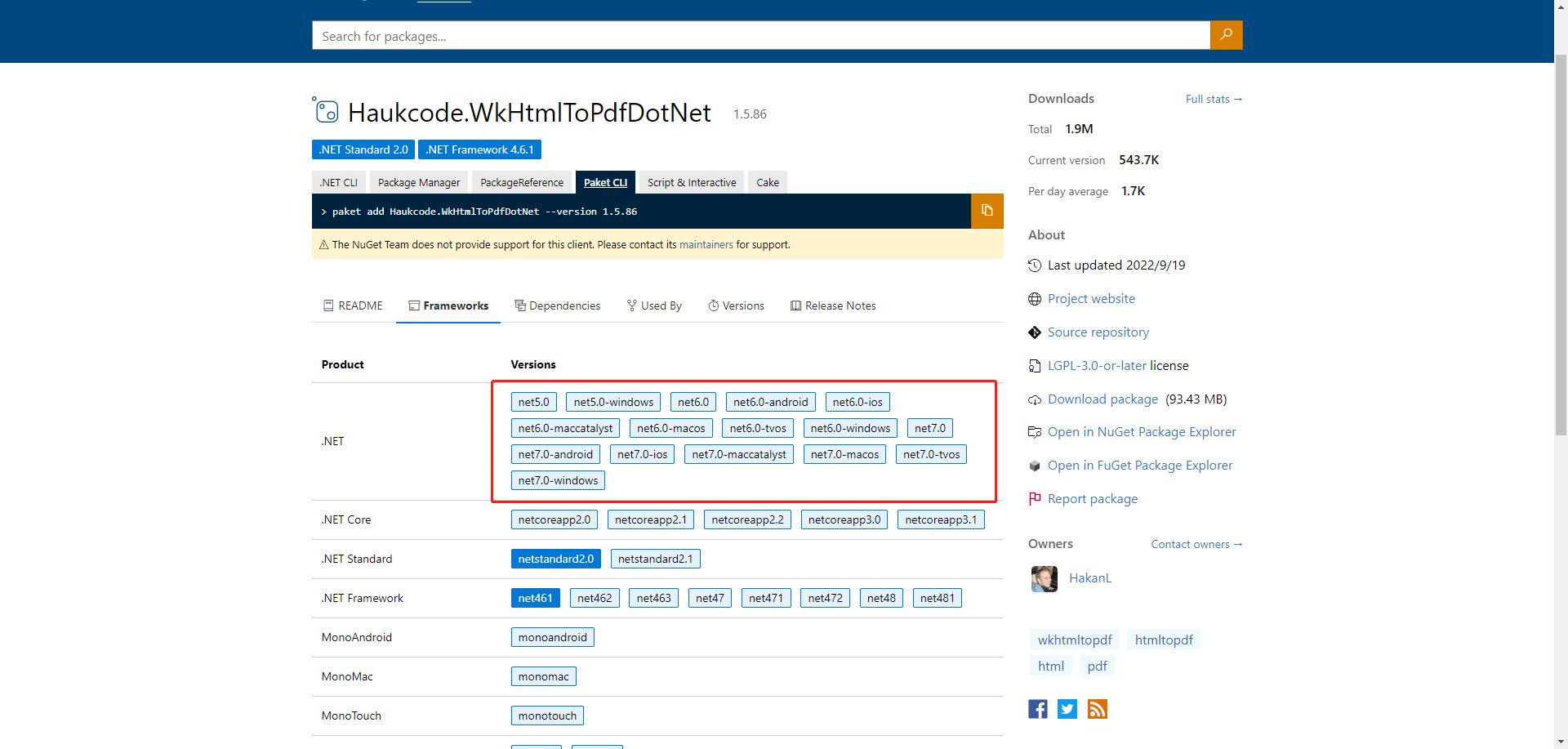Viewport: 1568px width, 749px height.
Task: Copy the paket add command
Action: [987, 211]
